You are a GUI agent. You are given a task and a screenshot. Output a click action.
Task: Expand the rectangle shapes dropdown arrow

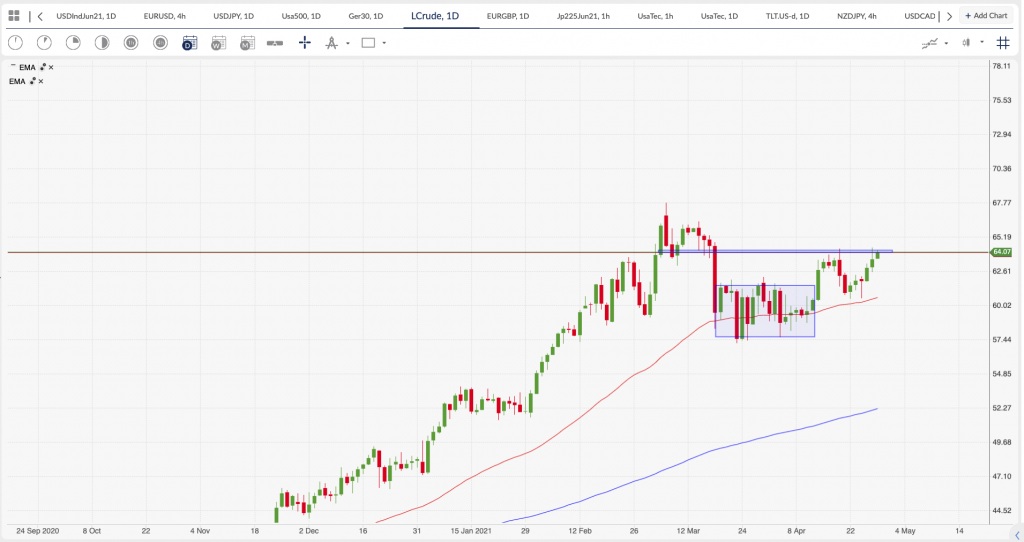[x=384, y=43]
